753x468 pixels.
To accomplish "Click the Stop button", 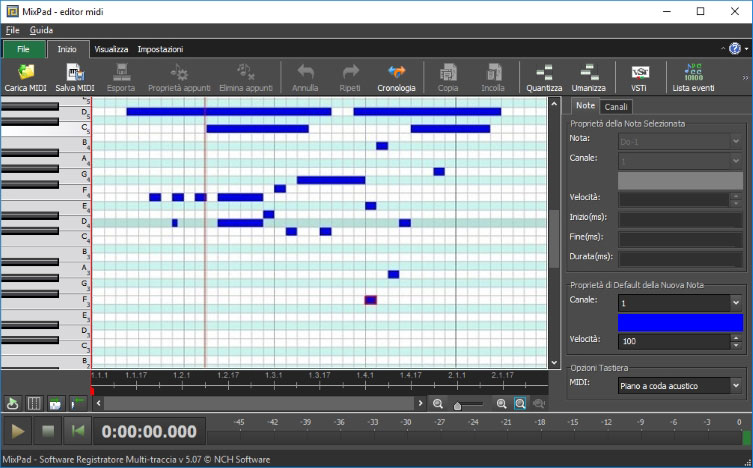I will tap(48, 431).
